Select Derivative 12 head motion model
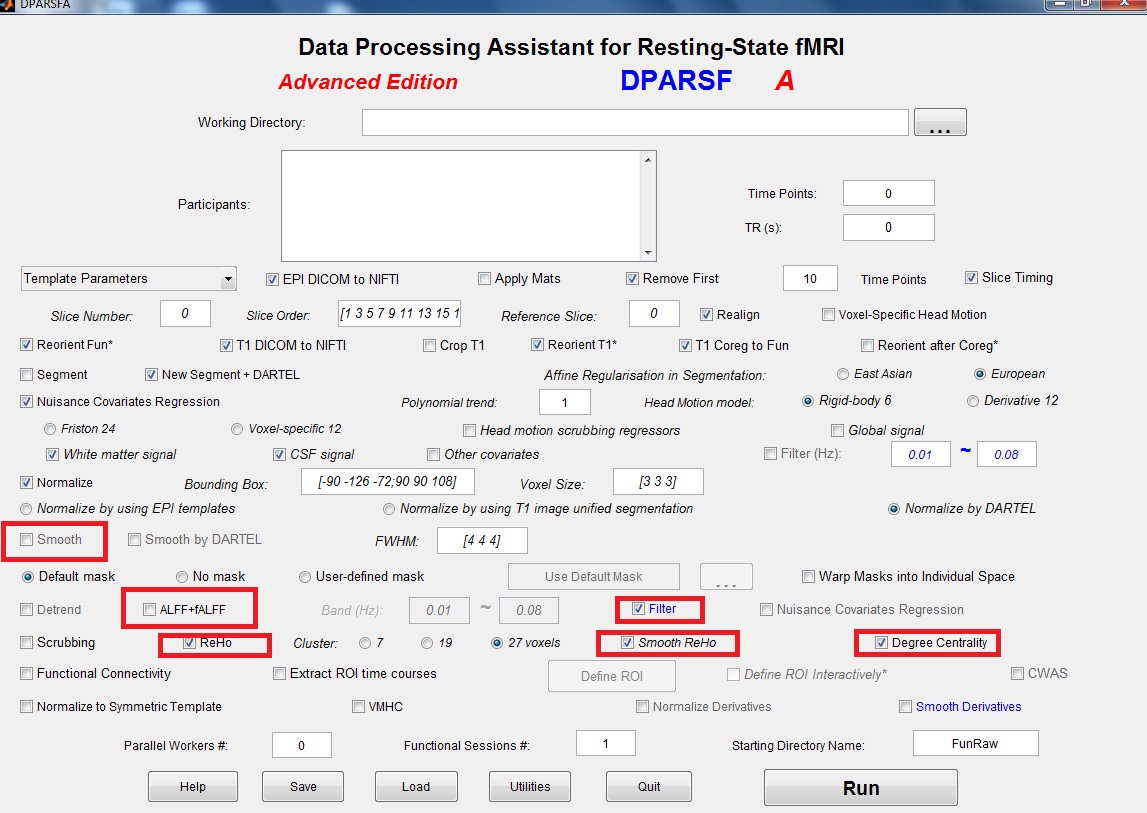 (x=973, y=401)
